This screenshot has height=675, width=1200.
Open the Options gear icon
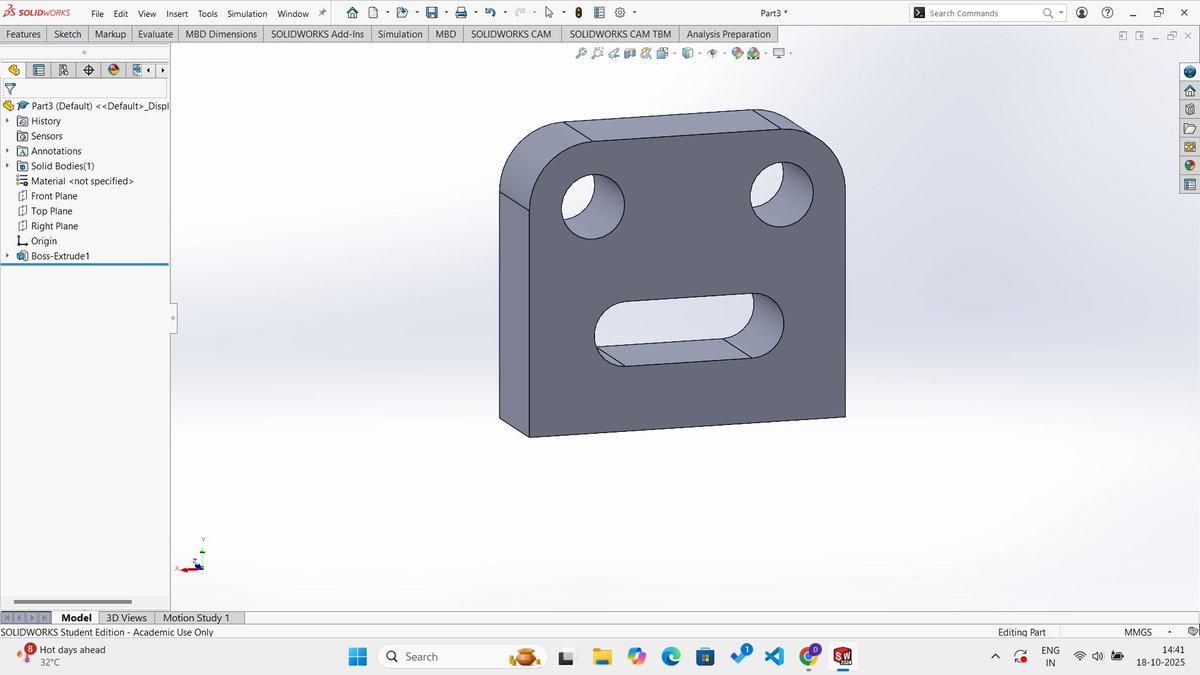(620, 13)
